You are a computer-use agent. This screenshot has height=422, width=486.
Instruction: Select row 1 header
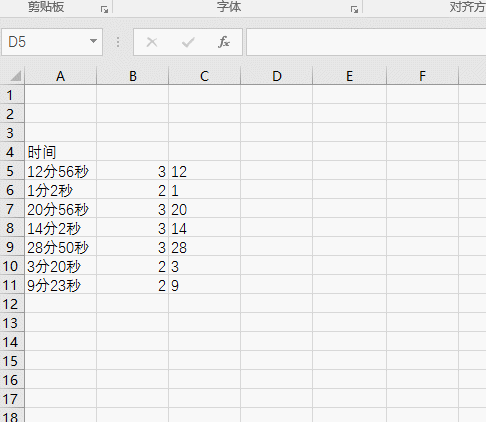point(12,95)
